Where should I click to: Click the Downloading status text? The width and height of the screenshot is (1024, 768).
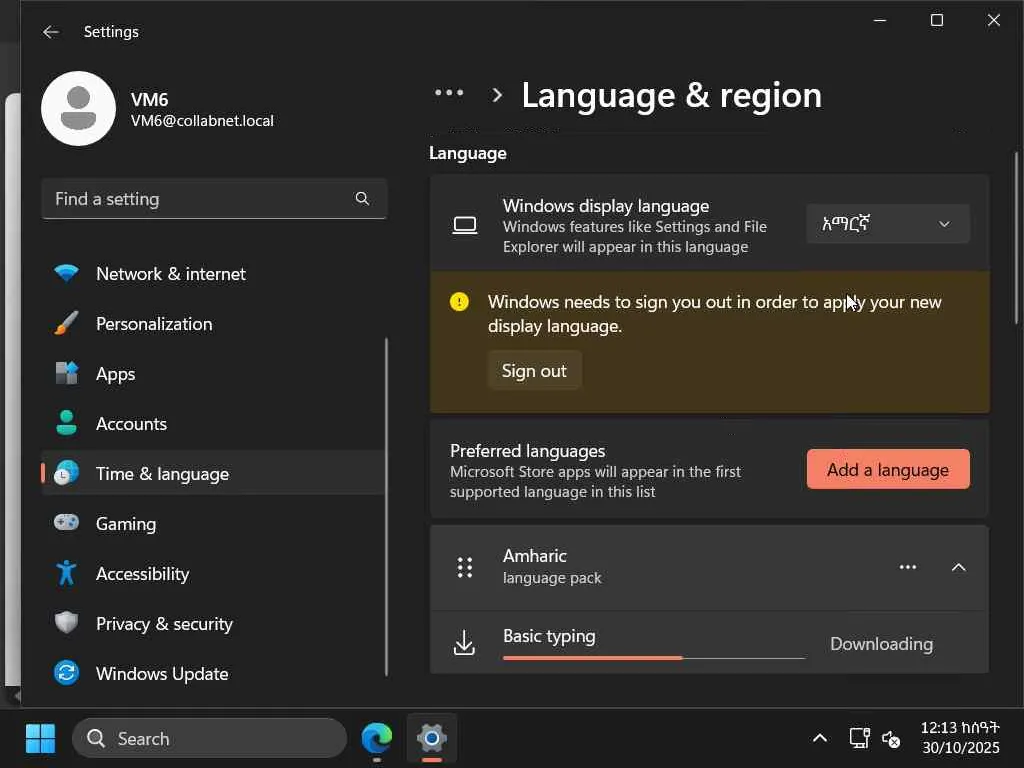tap(881, 644)
